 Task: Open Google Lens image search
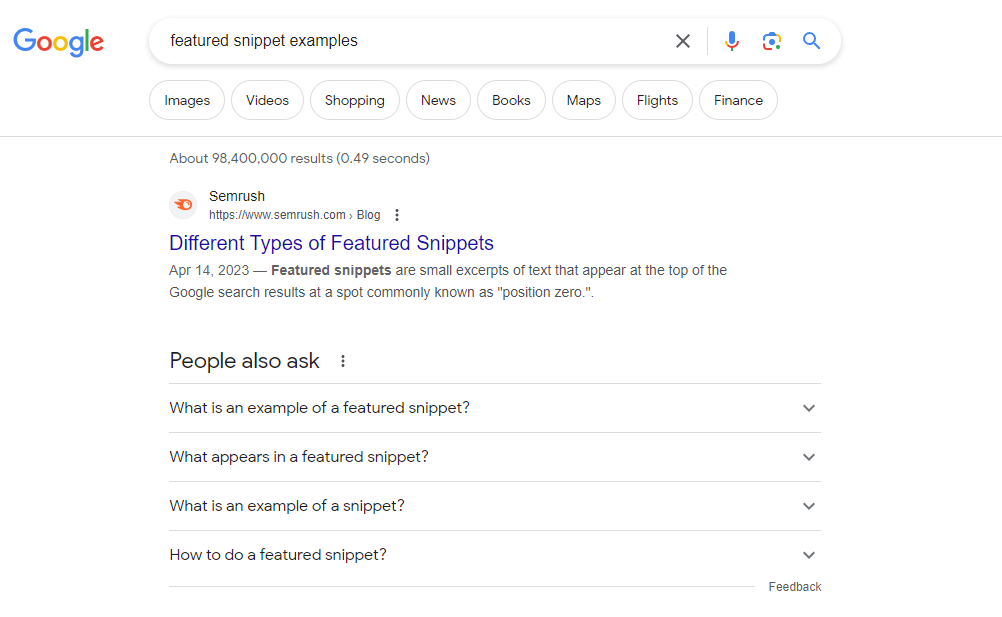tap(771, 41)
